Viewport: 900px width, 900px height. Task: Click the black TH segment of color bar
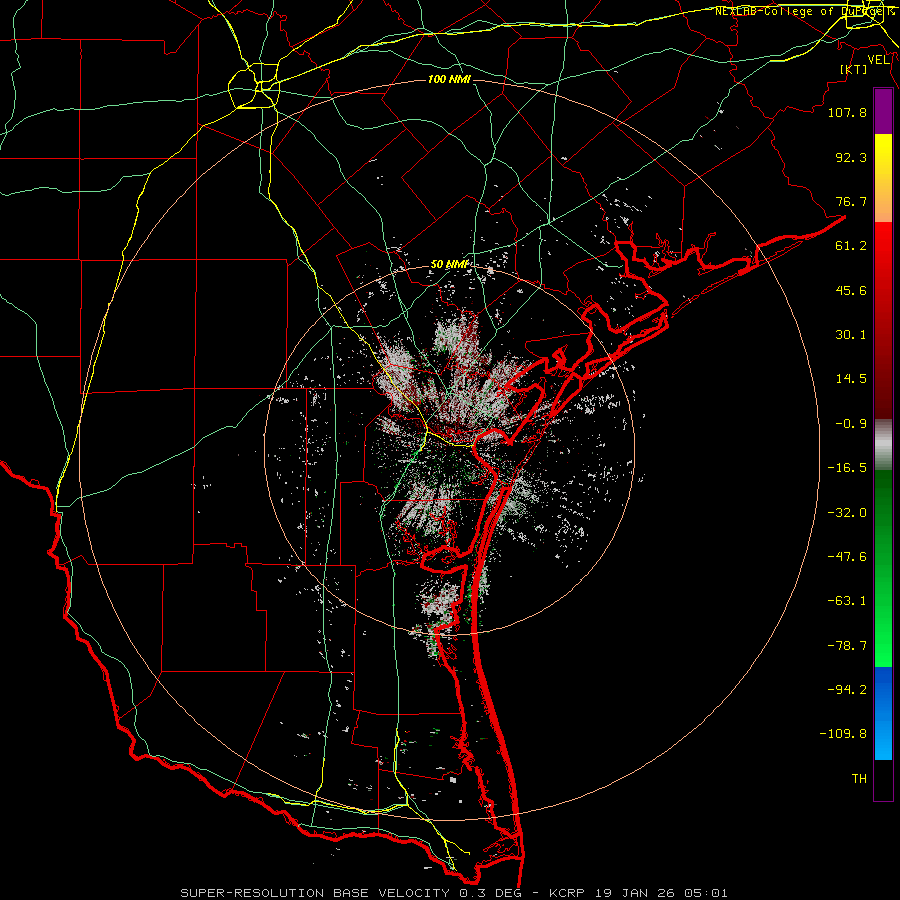pos(883,780)
